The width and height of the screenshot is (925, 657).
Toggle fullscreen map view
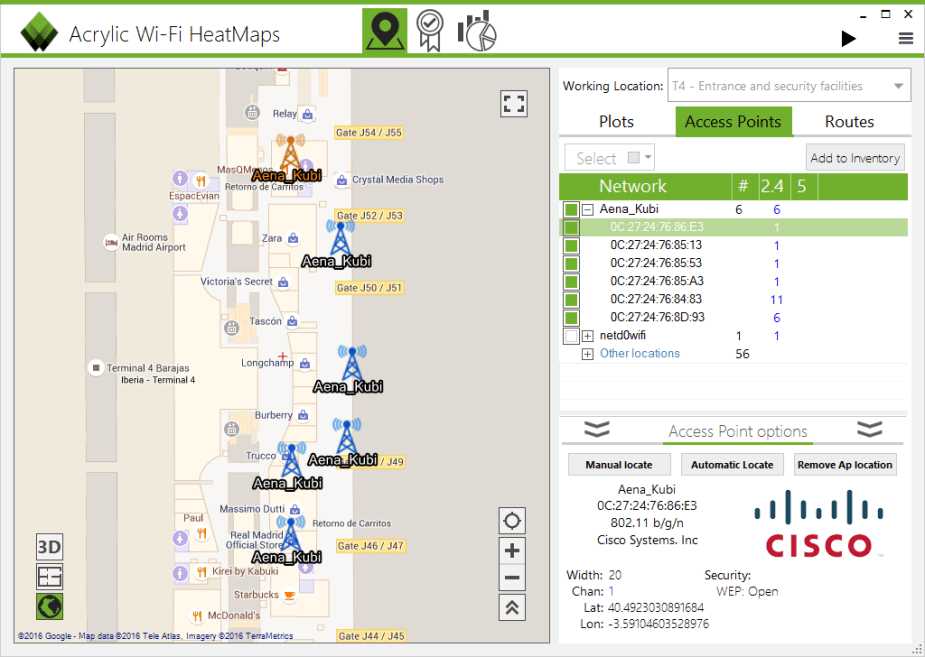pos(513,104)
